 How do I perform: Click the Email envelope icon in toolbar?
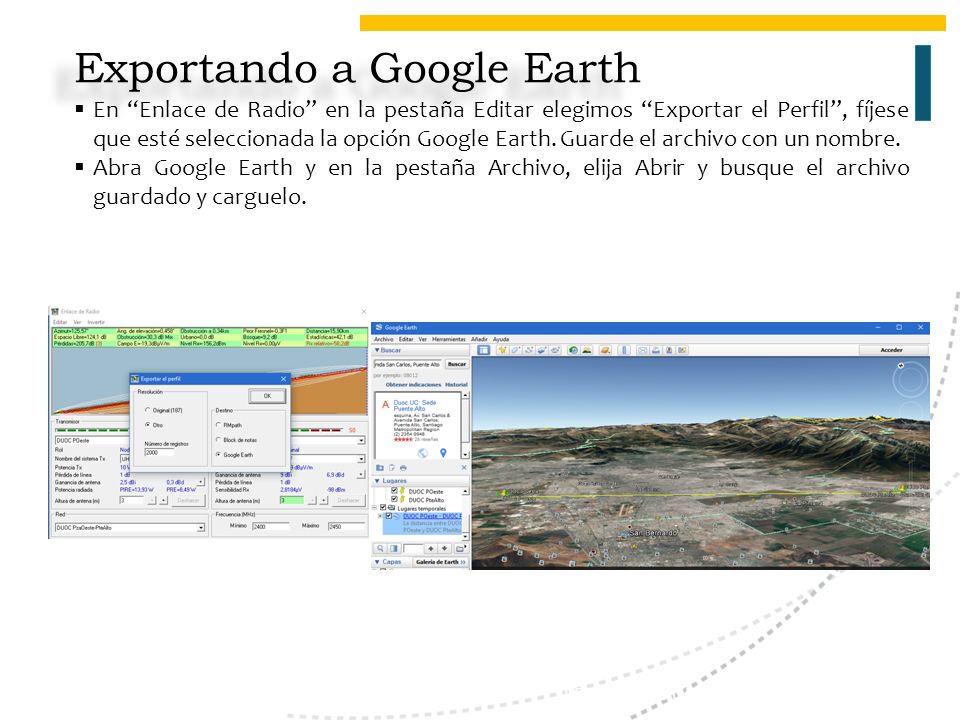[642, 350]
